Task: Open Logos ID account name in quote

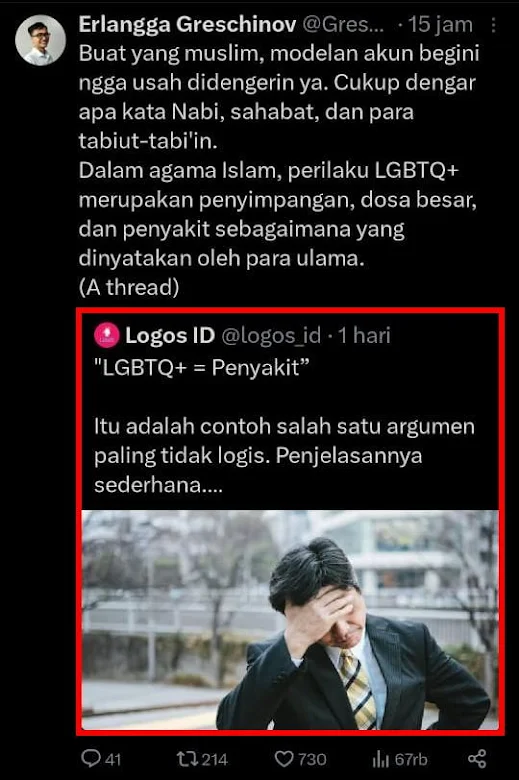Action: click(170, 335)
